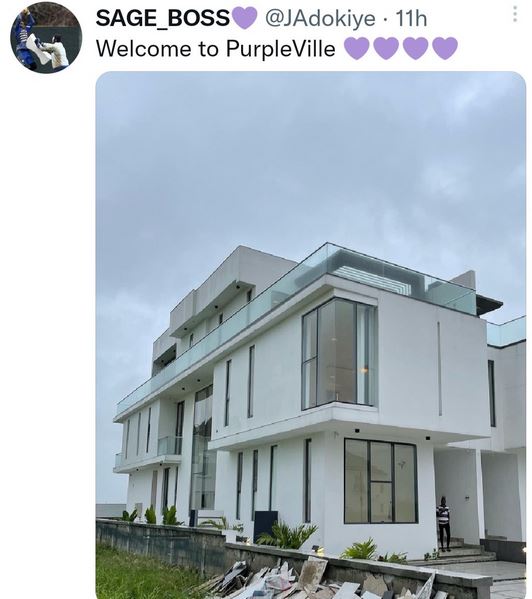Click the upper-floor corner glass window
The width and height of the screenshot is (532, 599).
tap(340, 353)
